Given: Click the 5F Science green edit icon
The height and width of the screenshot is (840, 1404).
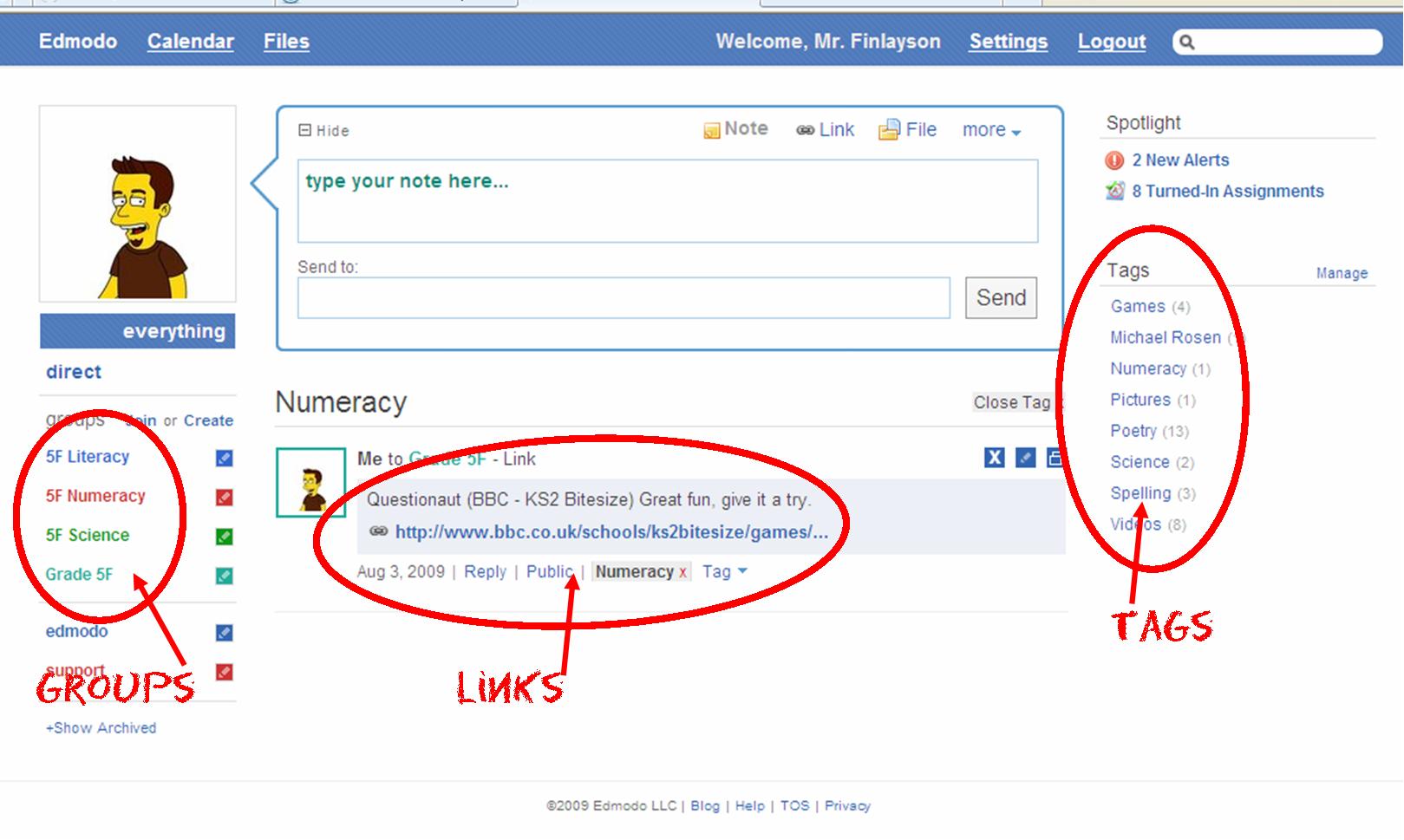Looking at the screenshot, I should (224, 537).
